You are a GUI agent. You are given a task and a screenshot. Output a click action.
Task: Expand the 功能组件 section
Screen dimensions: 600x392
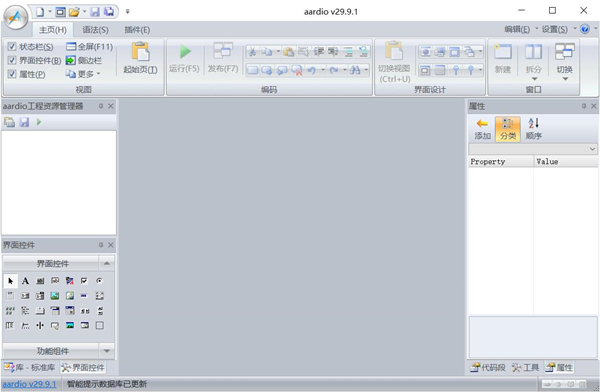point(59,351)
